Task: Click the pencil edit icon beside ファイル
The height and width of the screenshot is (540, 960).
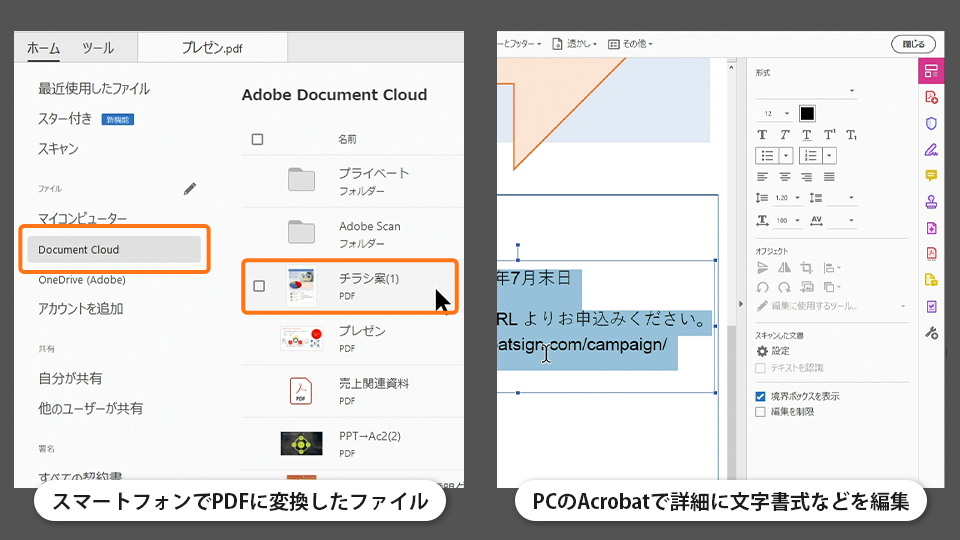Action: 190,189
